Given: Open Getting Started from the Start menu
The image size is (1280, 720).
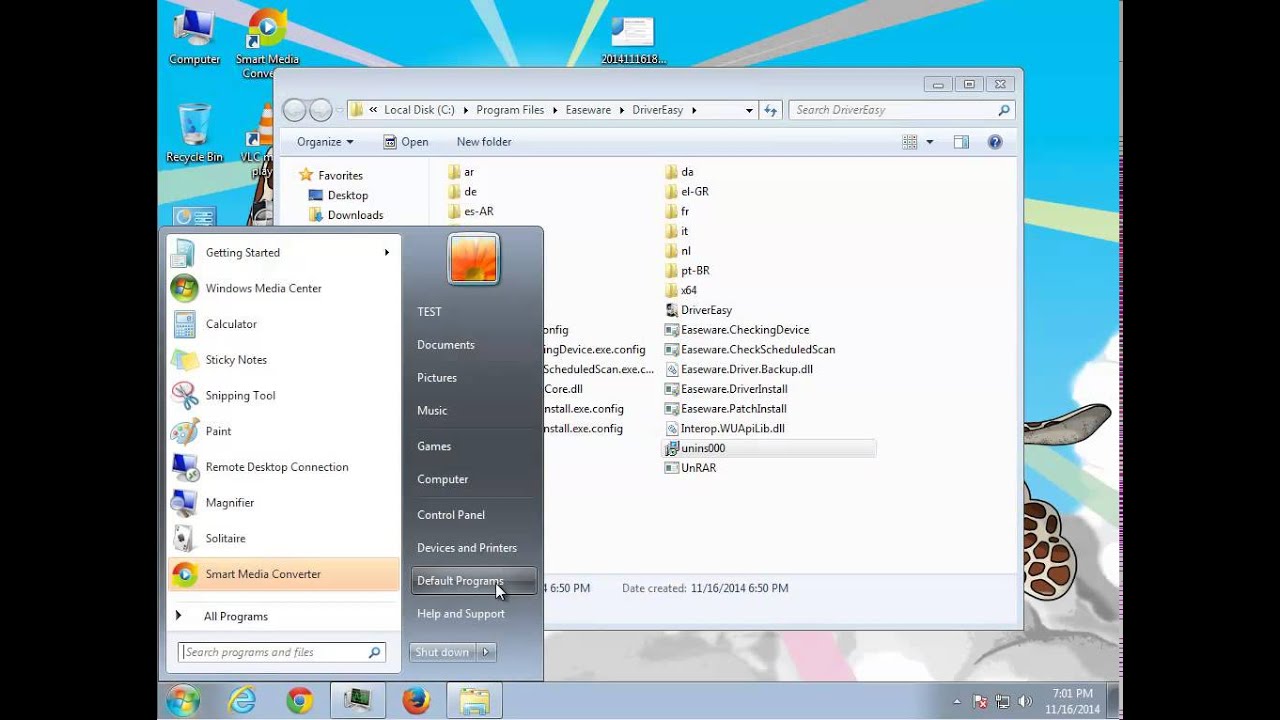Looking at the screenshot, I should click(x=283, y=253).
